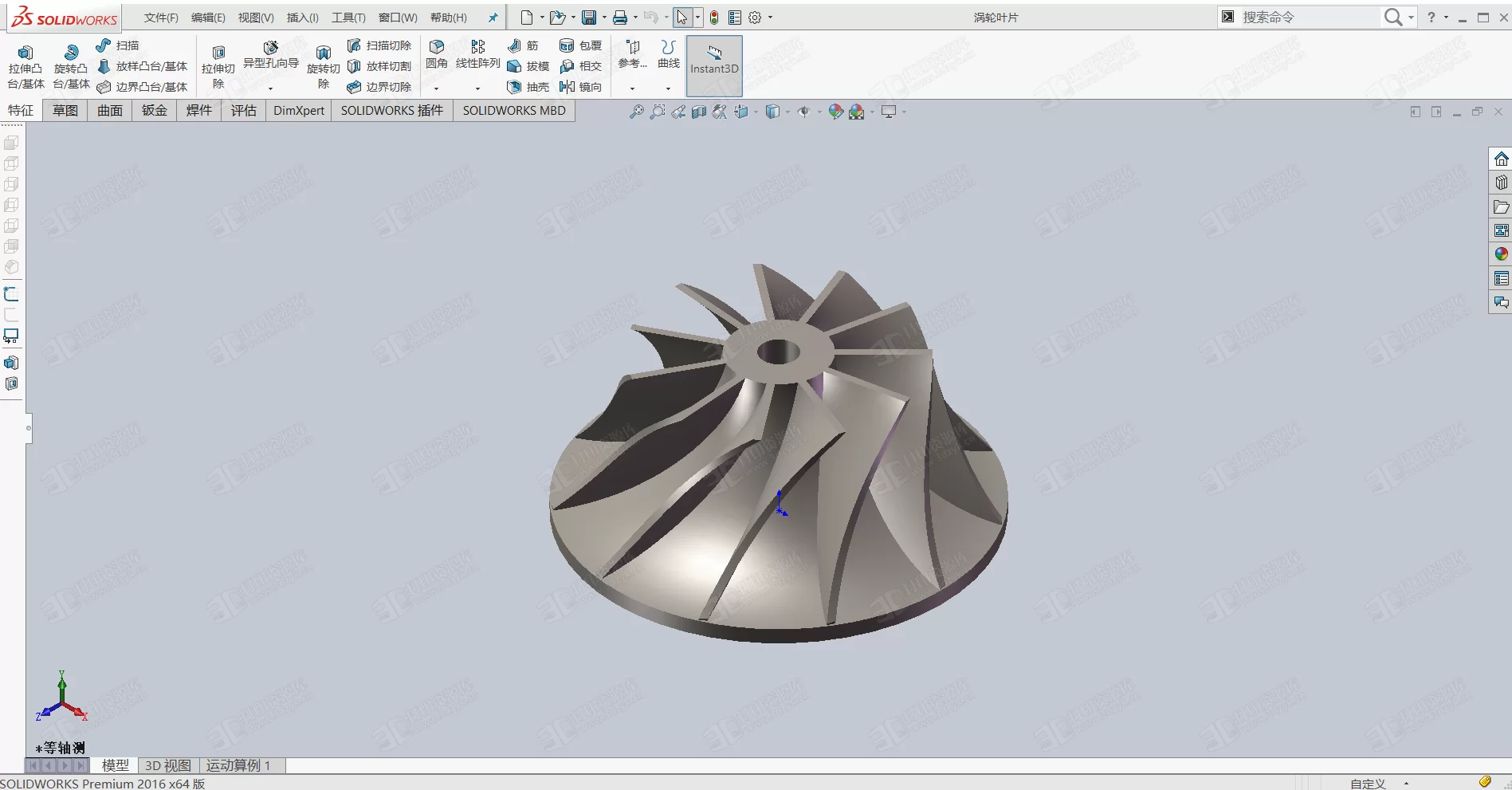Select the Extruded Cut (拉伸切除) tool
The height and width of the screenshot is (790, 1512).
click(x=218, y=67)
